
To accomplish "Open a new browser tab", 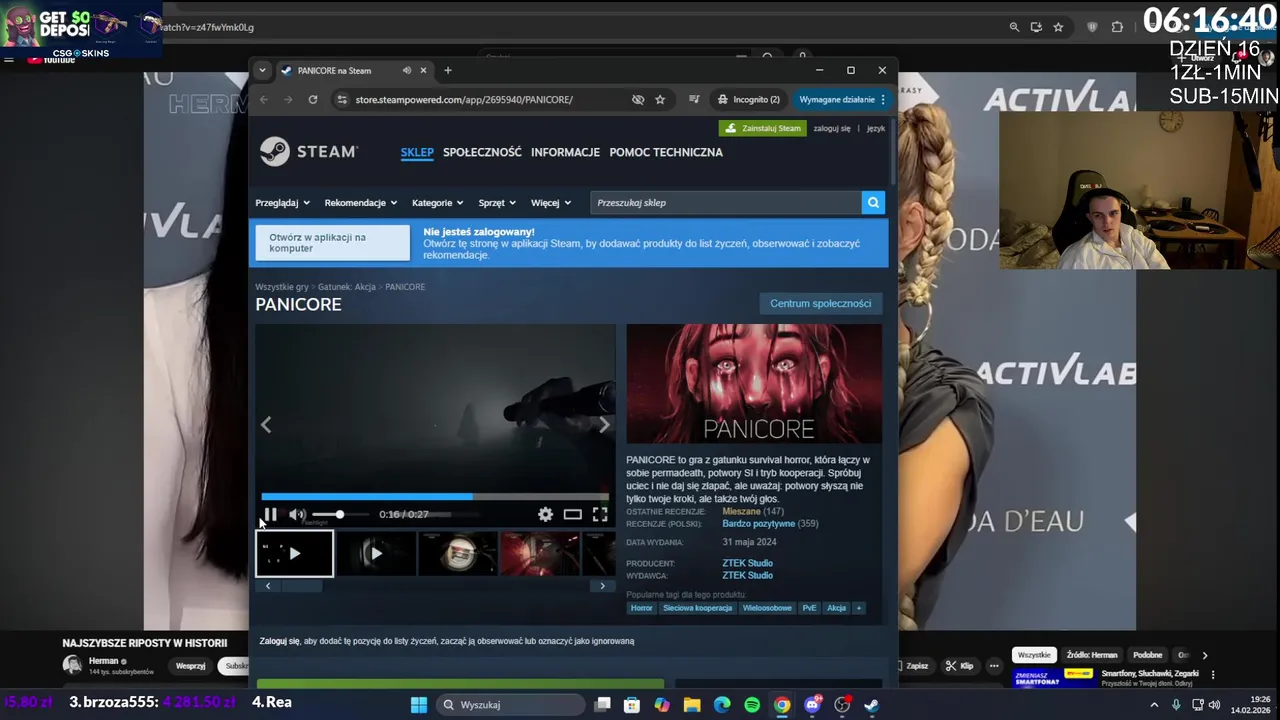I will [x=448, y=70].
